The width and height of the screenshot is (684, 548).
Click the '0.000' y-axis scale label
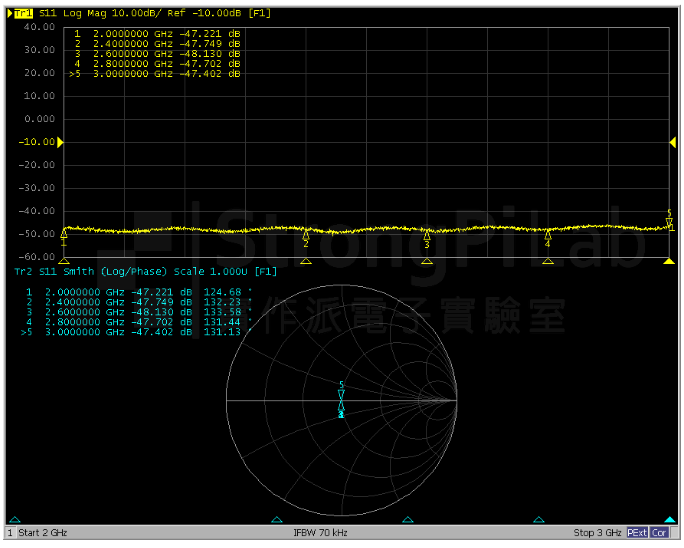point(39,119)
